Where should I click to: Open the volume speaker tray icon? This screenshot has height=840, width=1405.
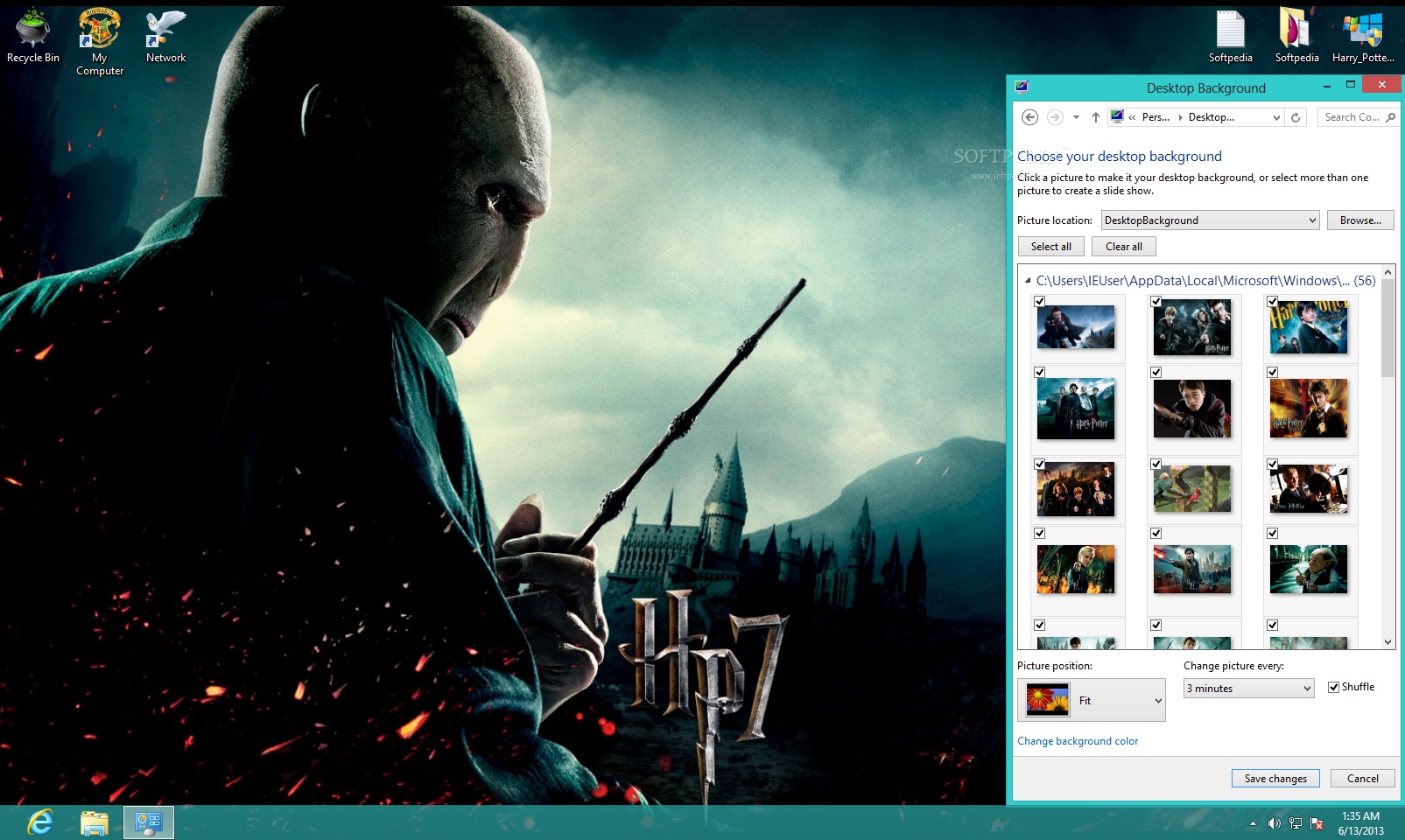tap(1274, 823)
